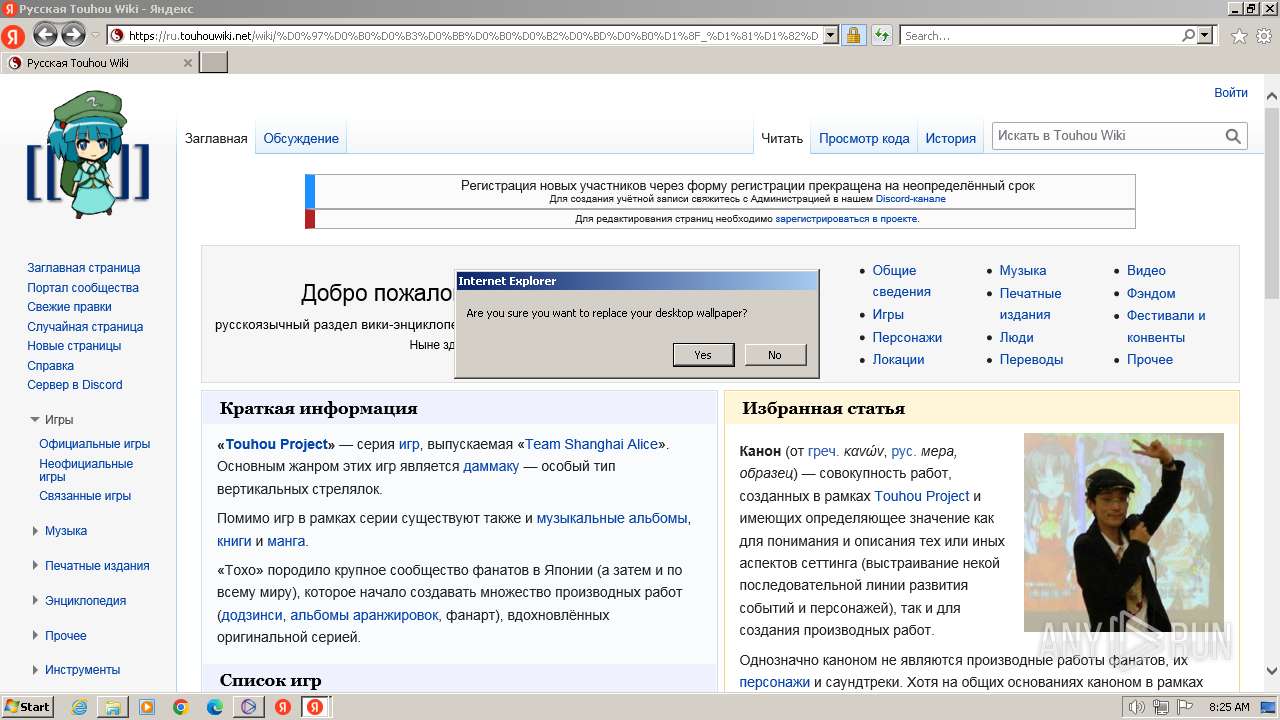The height and width of the screenshot is (720, 1280).
Task: Open the search provider dropdown arrow
Action: [1205, 35]
